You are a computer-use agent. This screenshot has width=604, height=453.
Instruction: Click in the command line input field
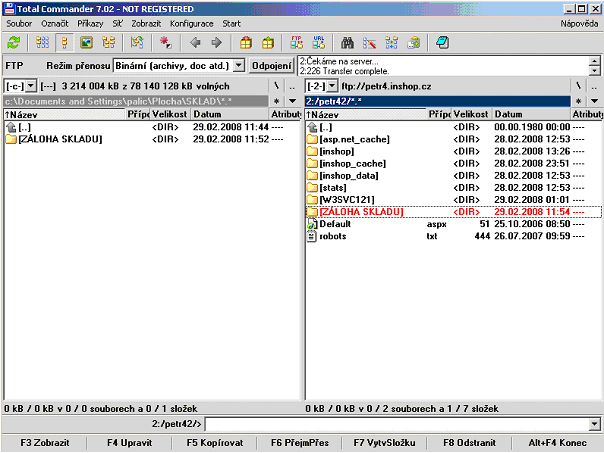tap(397, 424)
